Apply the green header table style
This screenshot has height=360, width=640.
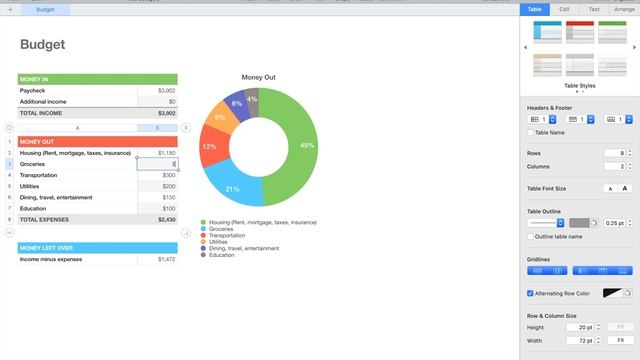tap(612, 32)
